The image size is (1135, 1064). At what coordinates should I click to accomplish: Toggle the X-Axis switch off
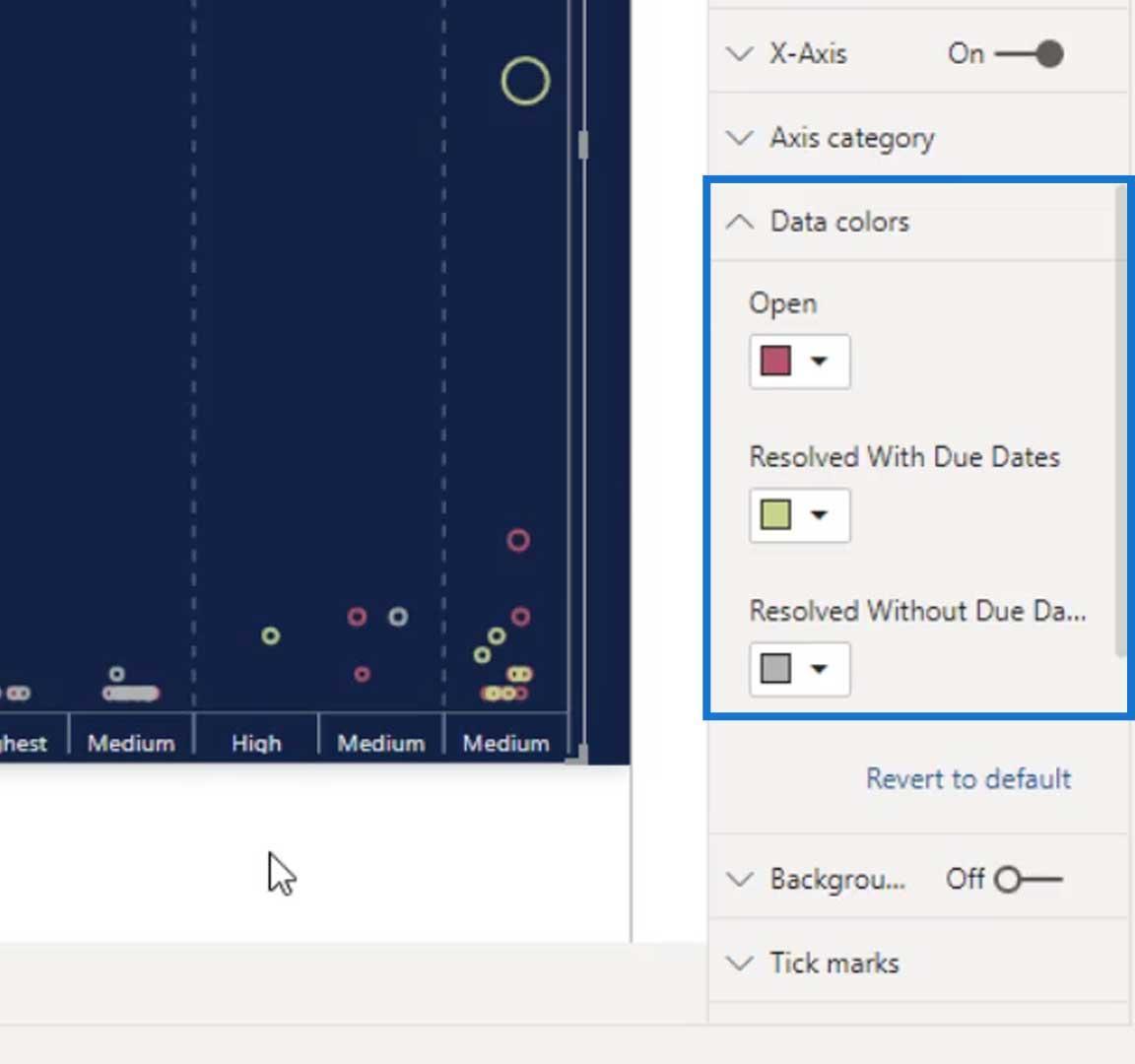point(1030,54)
